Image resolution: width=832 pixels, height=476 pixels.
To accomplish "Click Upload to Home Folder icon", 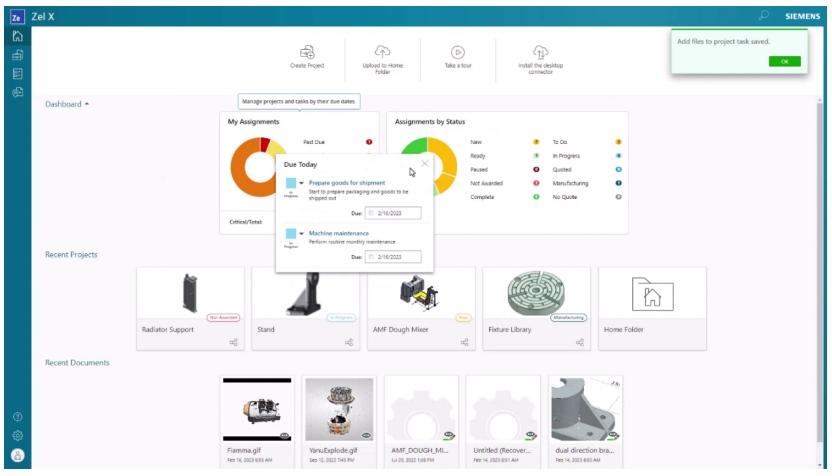I will point(383,52).
